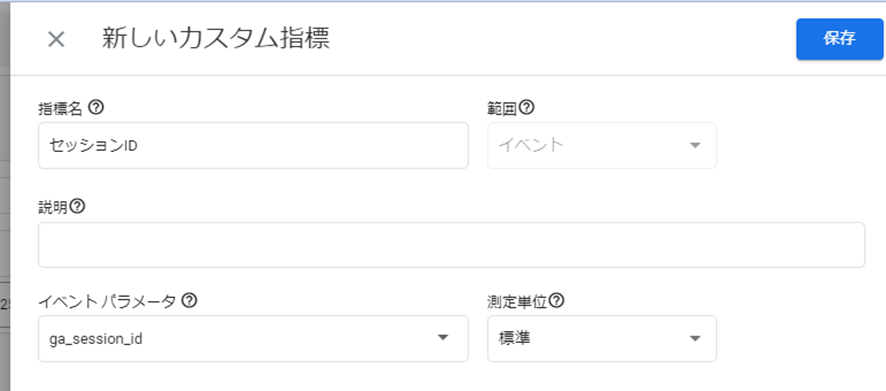The width and height of the screenshot is (886, 391).
Task: Open the help icon beside 測定単位
Action: click(x=557, y=301)
